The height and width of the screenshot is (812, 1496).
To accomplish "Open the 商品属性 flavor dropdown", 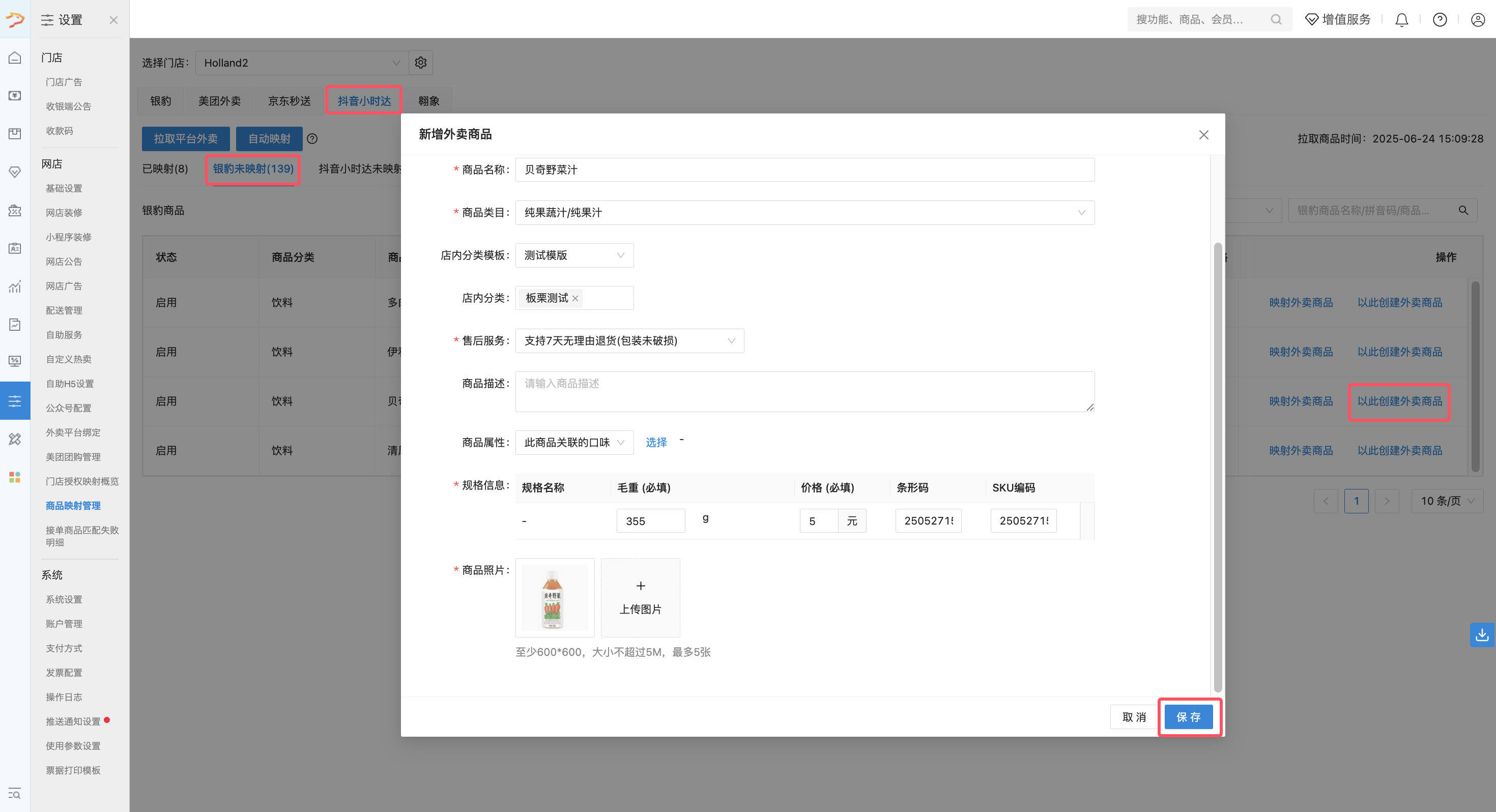I will click(x=574, y=443).
